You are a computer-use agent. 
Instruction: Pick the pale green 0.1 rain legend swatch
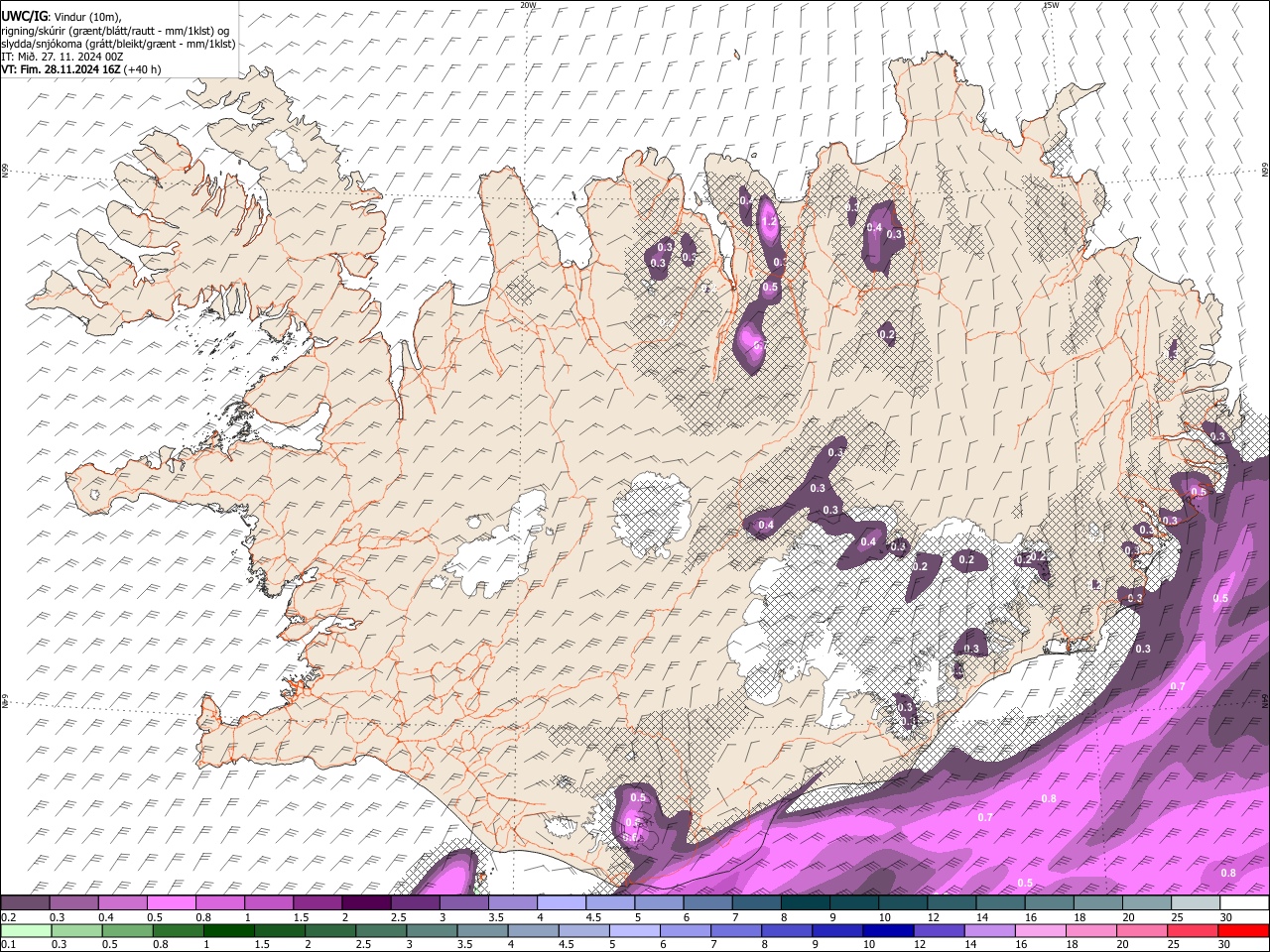[x=27, y=930]
